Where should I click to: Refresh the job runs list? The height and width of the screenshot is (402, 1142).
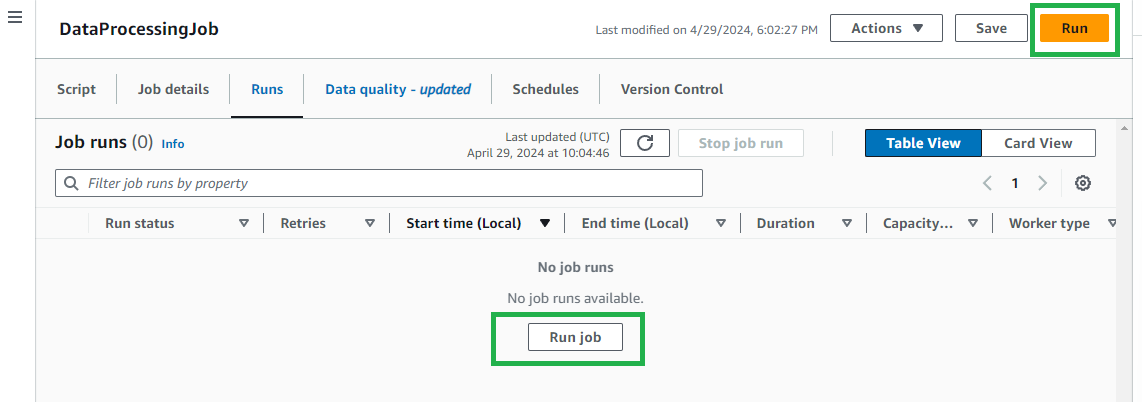point(645,143)
